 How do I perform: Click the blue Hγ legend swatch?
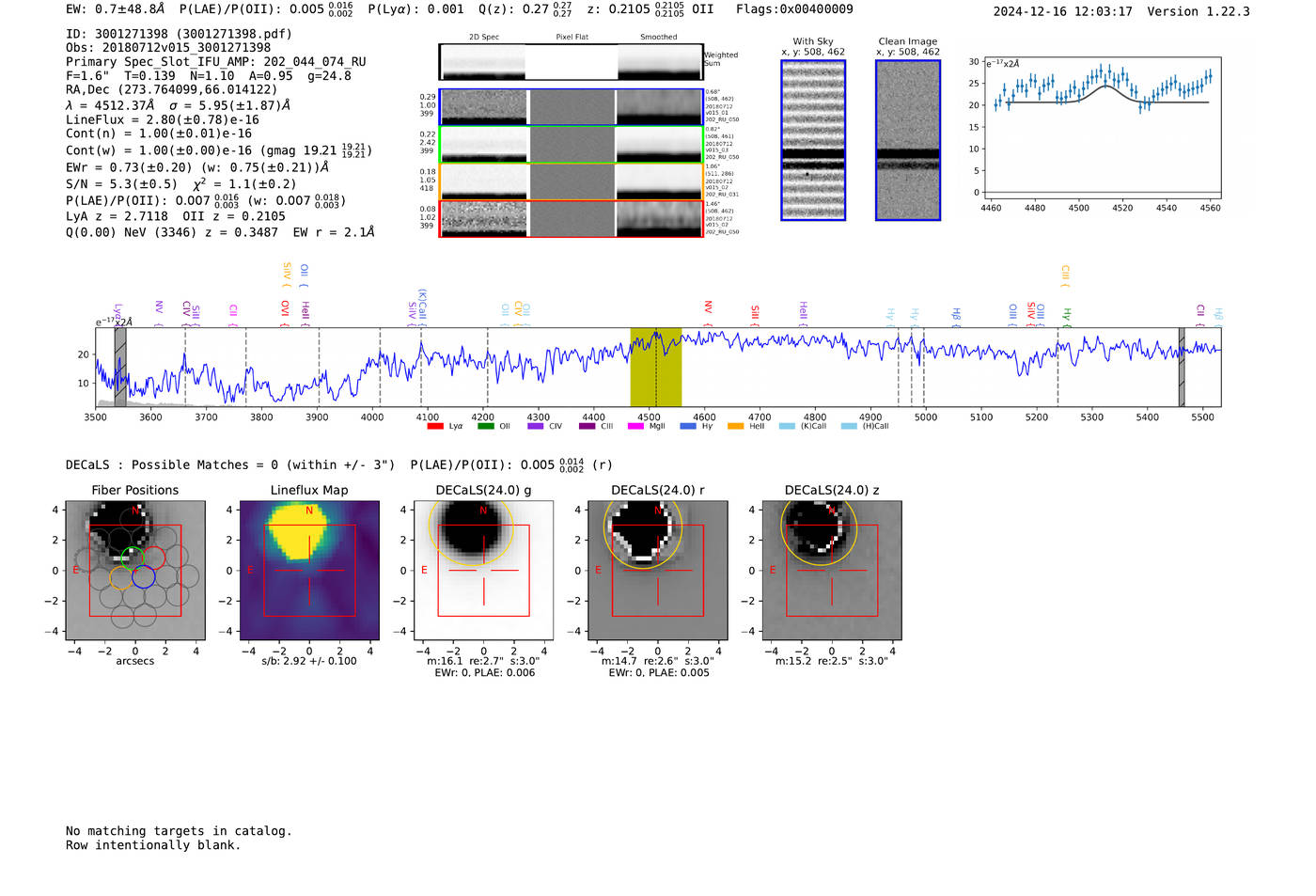(687, 426)
